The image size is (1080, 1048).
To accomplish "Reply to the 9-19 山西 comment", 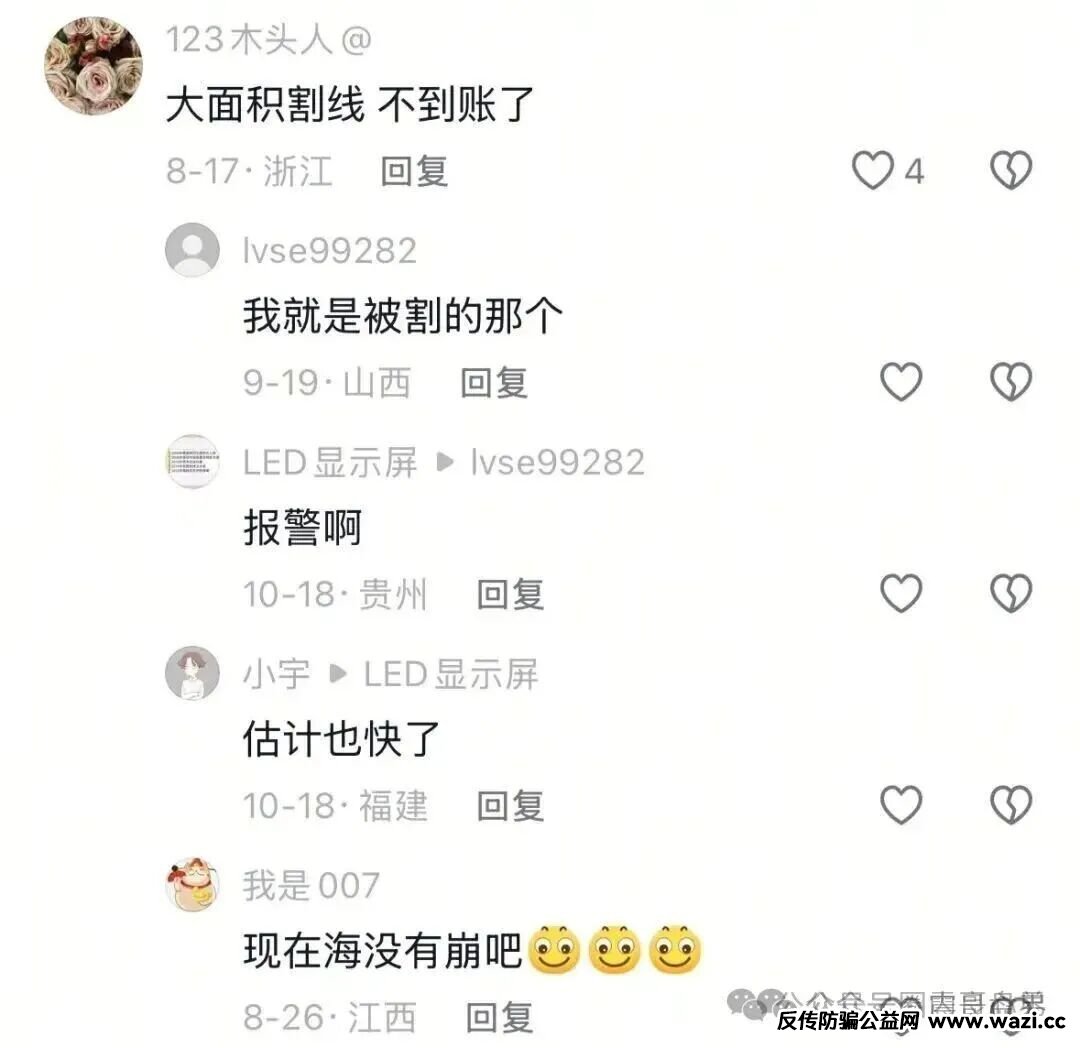I will (495, 382).
